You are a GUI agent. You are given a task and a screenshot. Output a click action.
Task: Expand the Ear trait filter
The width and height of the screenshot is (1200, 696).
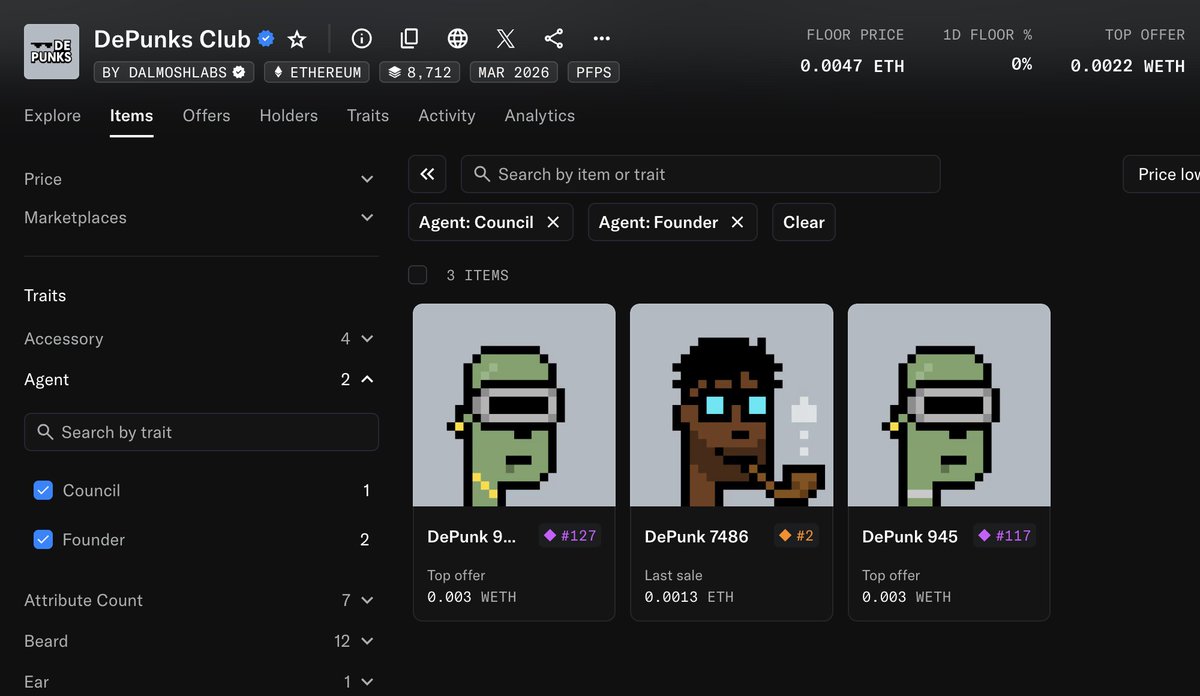200,682
